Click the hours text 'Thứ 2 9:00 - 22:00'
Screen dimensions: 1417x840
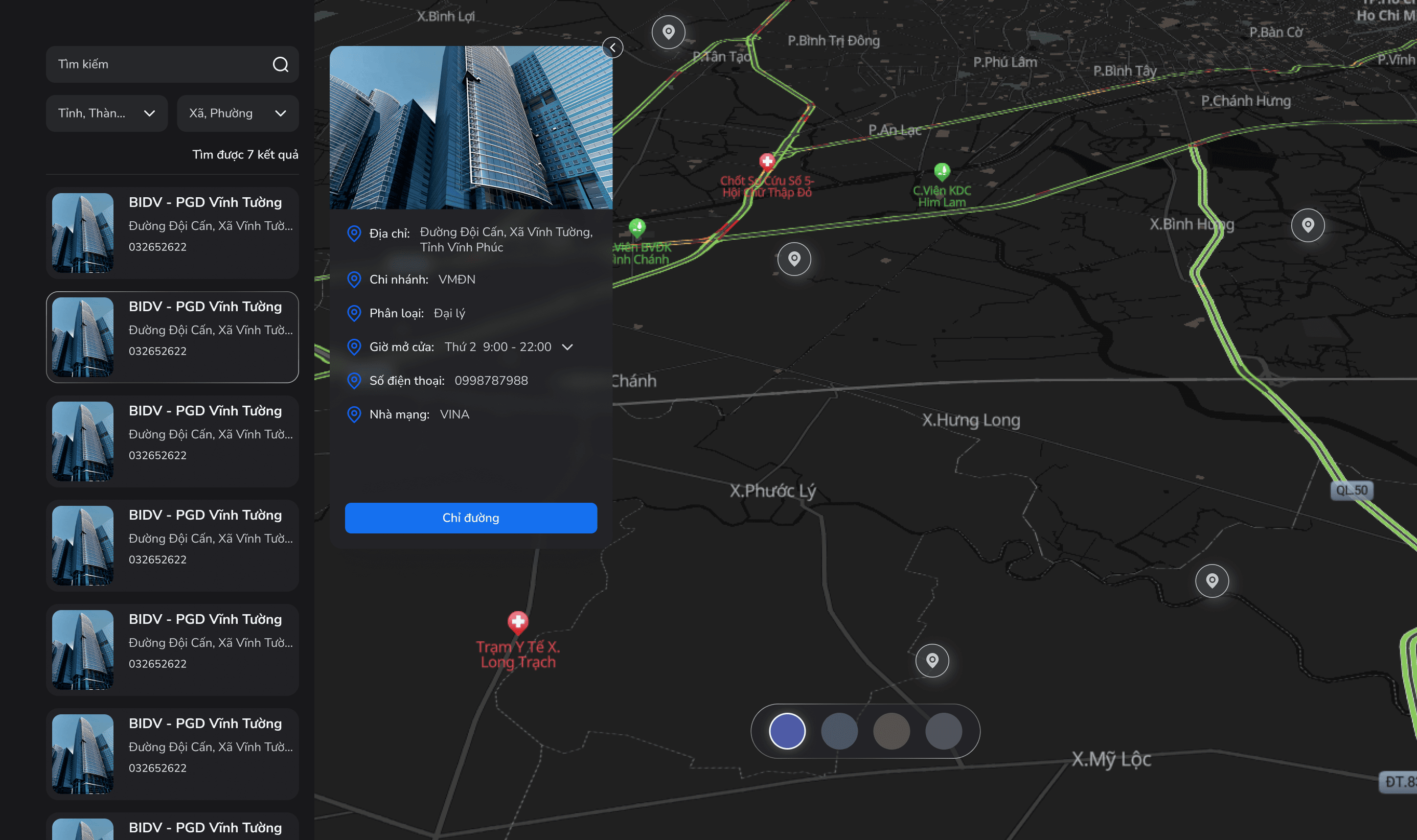point(498,347)
